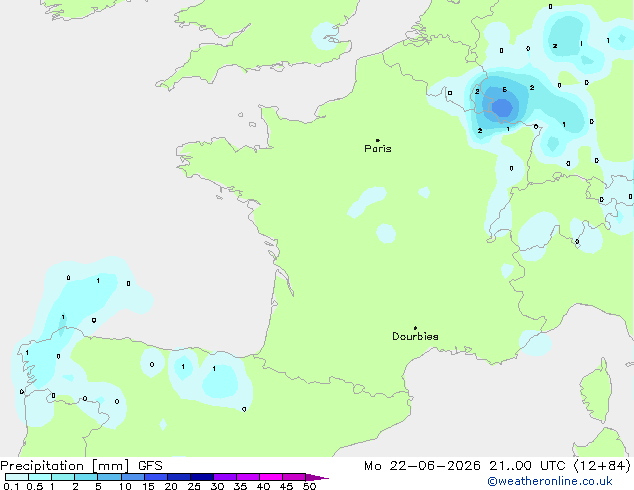
Task: Click the 25–30 mm legend swatch
Action: tap(201, 477)
